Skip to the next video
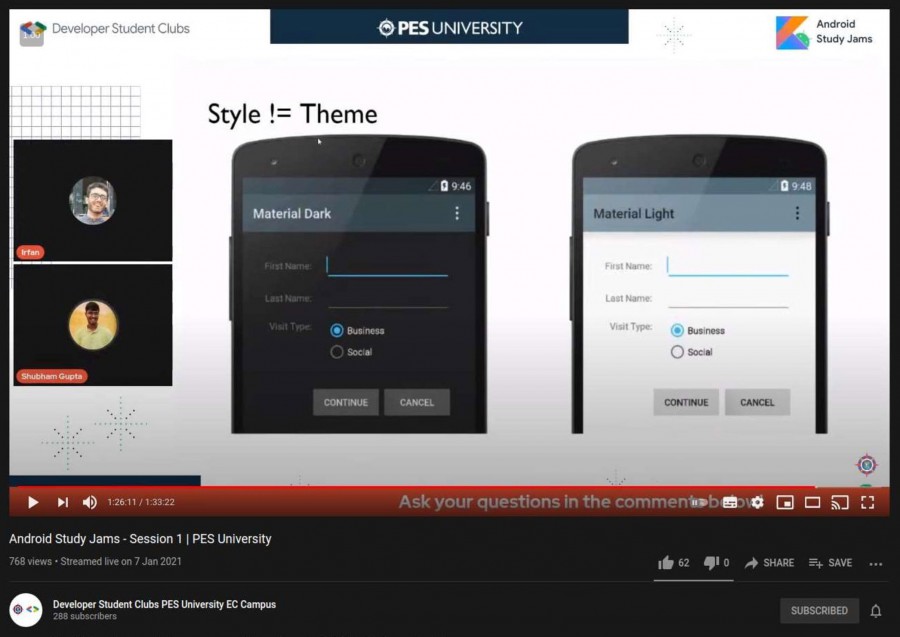900x637 pixels. [62, 502]
